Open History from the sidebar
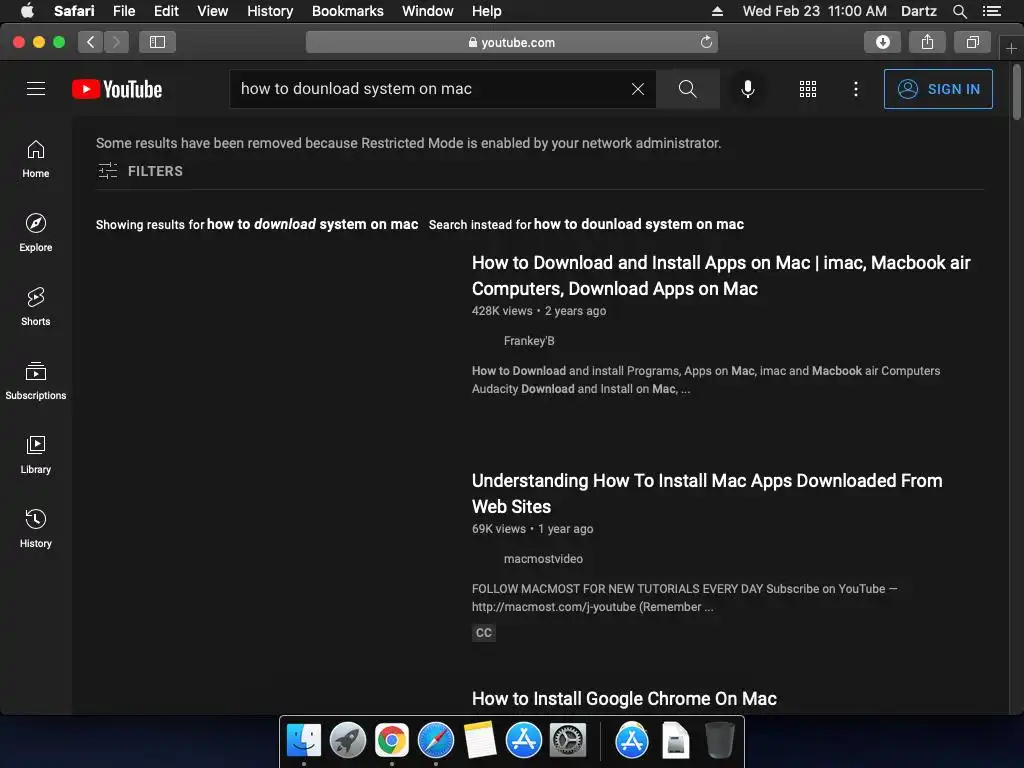The height and width of the screenshot is (768, 1024). point(36,528)
